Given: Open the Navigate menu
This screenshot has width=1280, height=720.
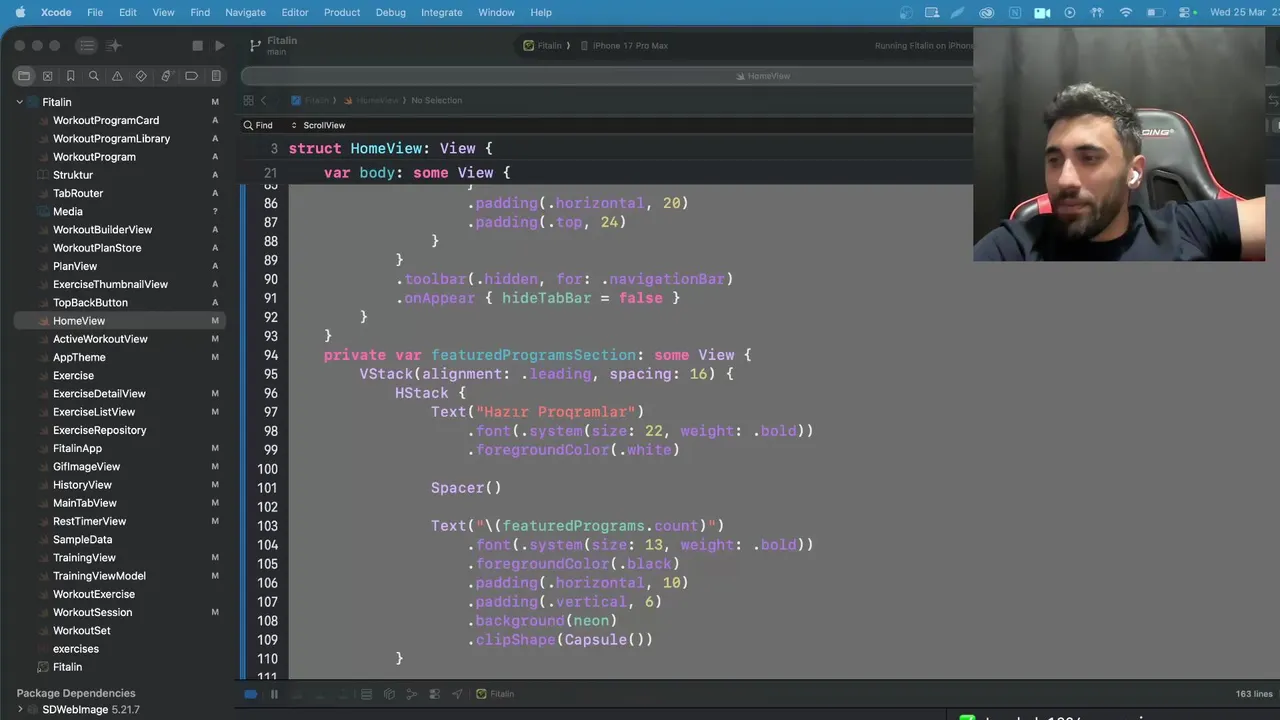Looking at the screenshot, I should (x=245, y=12).
